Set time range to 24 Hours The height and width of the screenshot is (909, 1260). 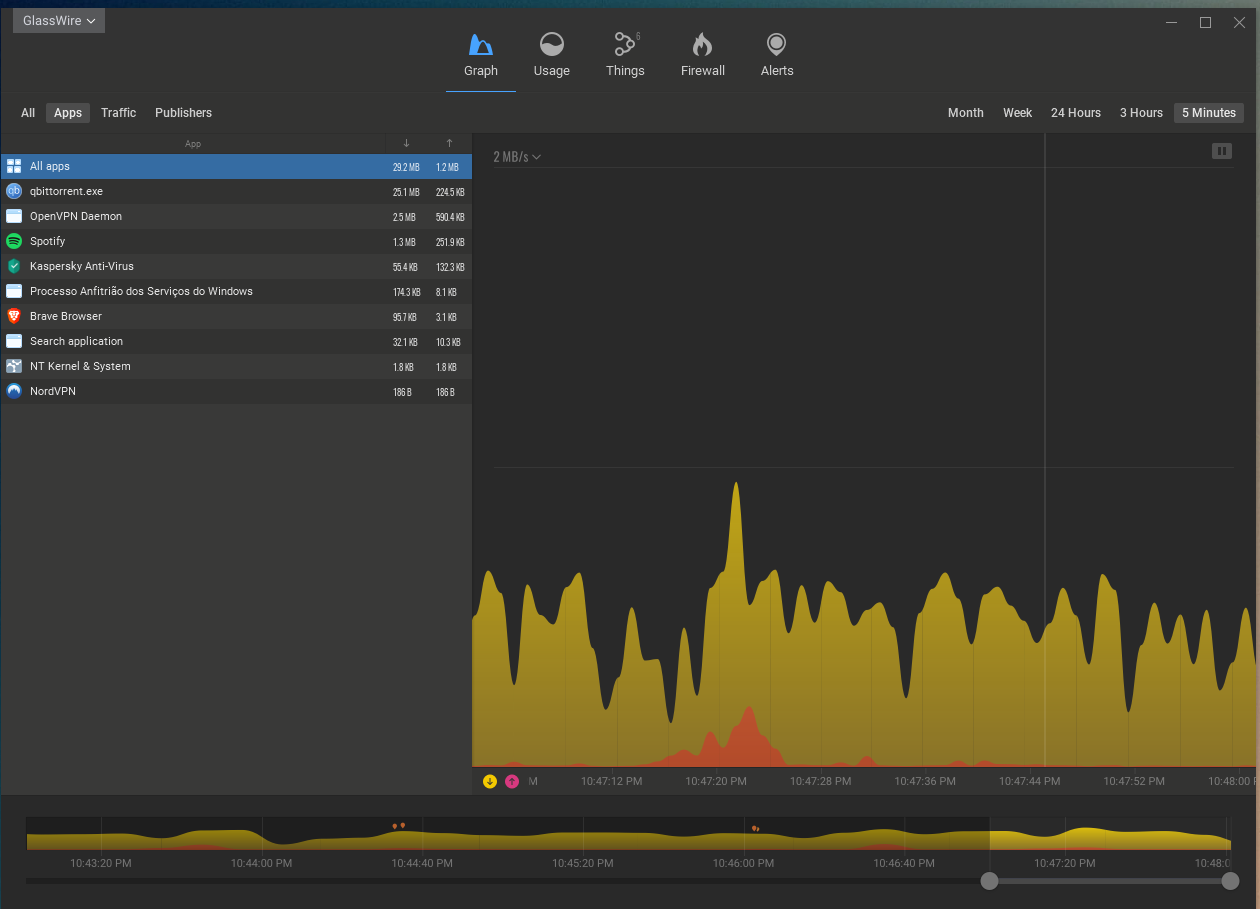click(x=1075, y=113)
